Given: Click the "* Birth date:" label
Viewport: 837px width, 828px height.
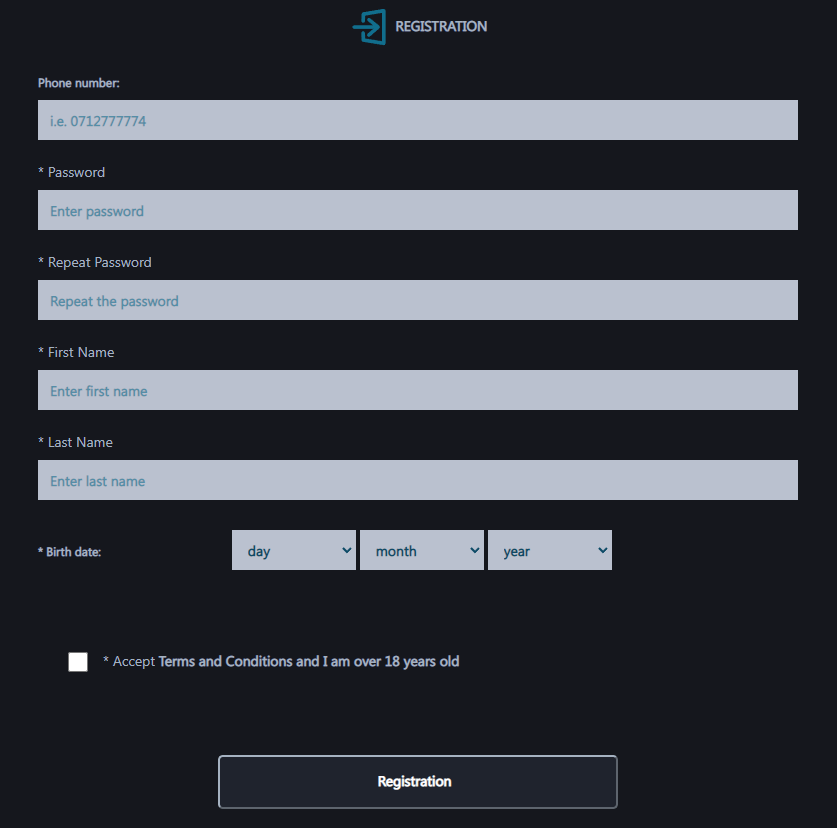Looking at the screenshot, I should click(x=69, y=552).
